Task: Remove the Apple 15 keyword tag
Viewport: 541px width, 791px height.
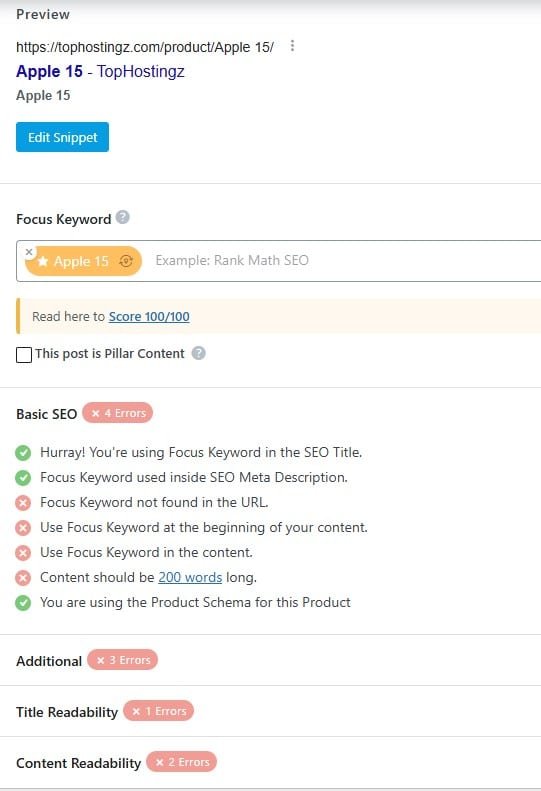Action: (x=29, y=251)
